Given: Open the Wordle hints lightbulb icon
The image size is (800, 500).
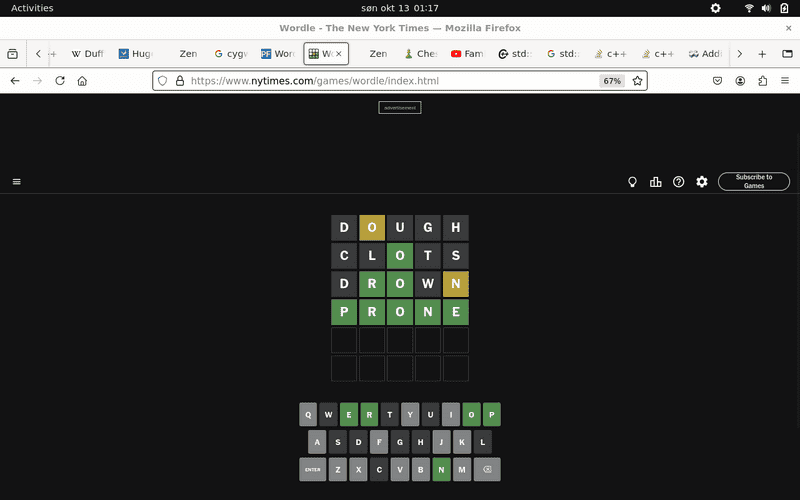Looking at the screenshot, I should coord(632,182).
